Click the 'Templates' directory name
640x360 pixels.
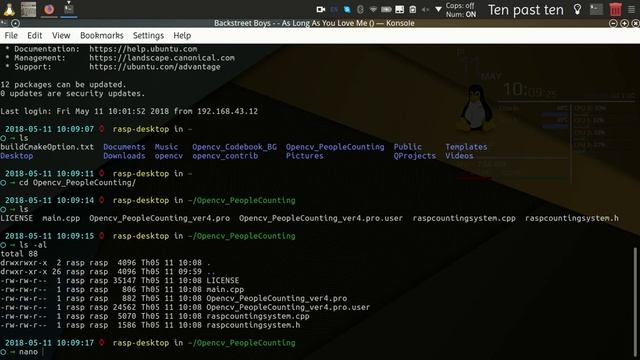(x=466, y=147)
